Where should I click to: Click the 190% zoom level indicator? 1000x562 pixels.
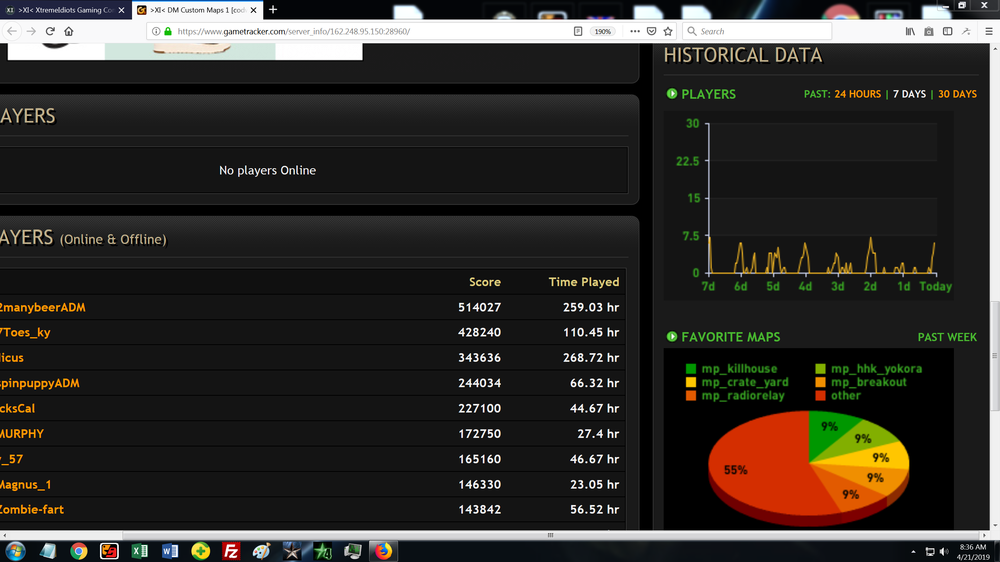(x=602, y=31)
